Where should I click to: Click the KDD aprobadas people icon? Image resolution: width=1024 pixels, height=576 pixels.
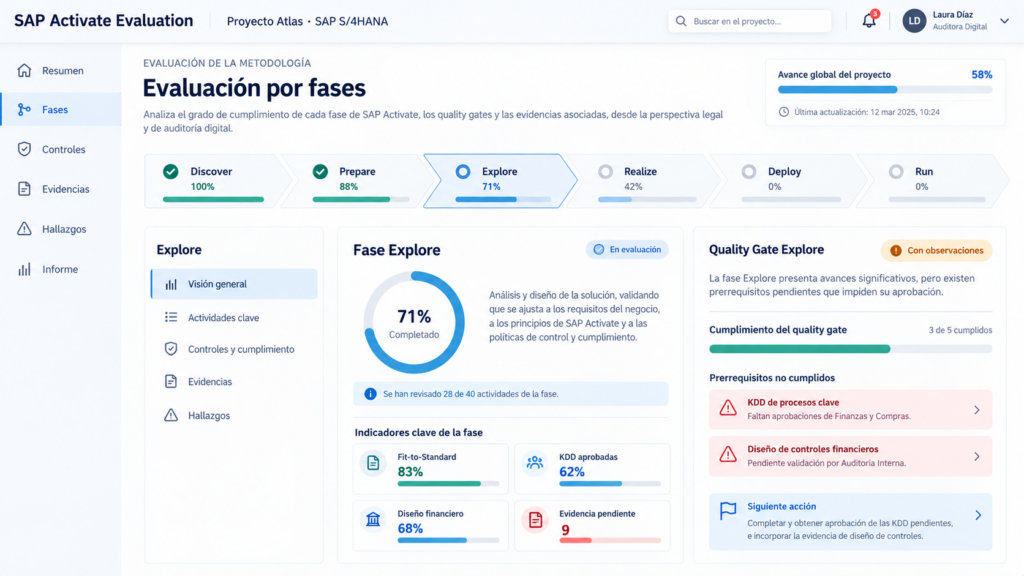coord(535,463)
